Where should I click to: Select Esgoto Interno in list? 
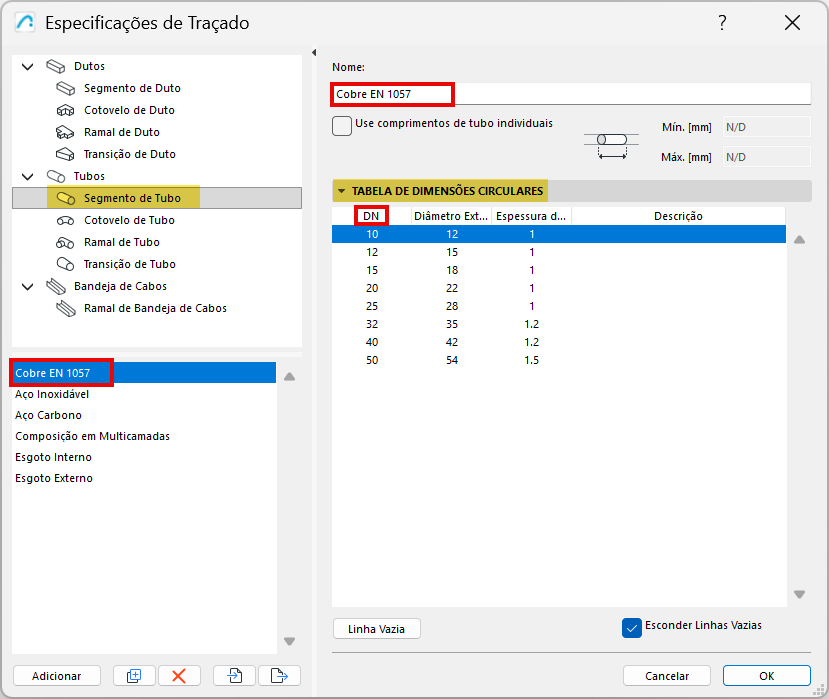(x=144, y=457)
